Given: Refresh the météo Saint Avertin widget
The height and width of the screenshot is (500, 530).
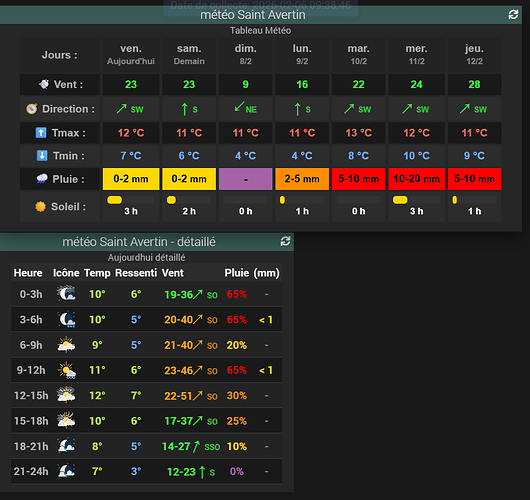Looking at the screenshot, I should (x=513, y=15).
